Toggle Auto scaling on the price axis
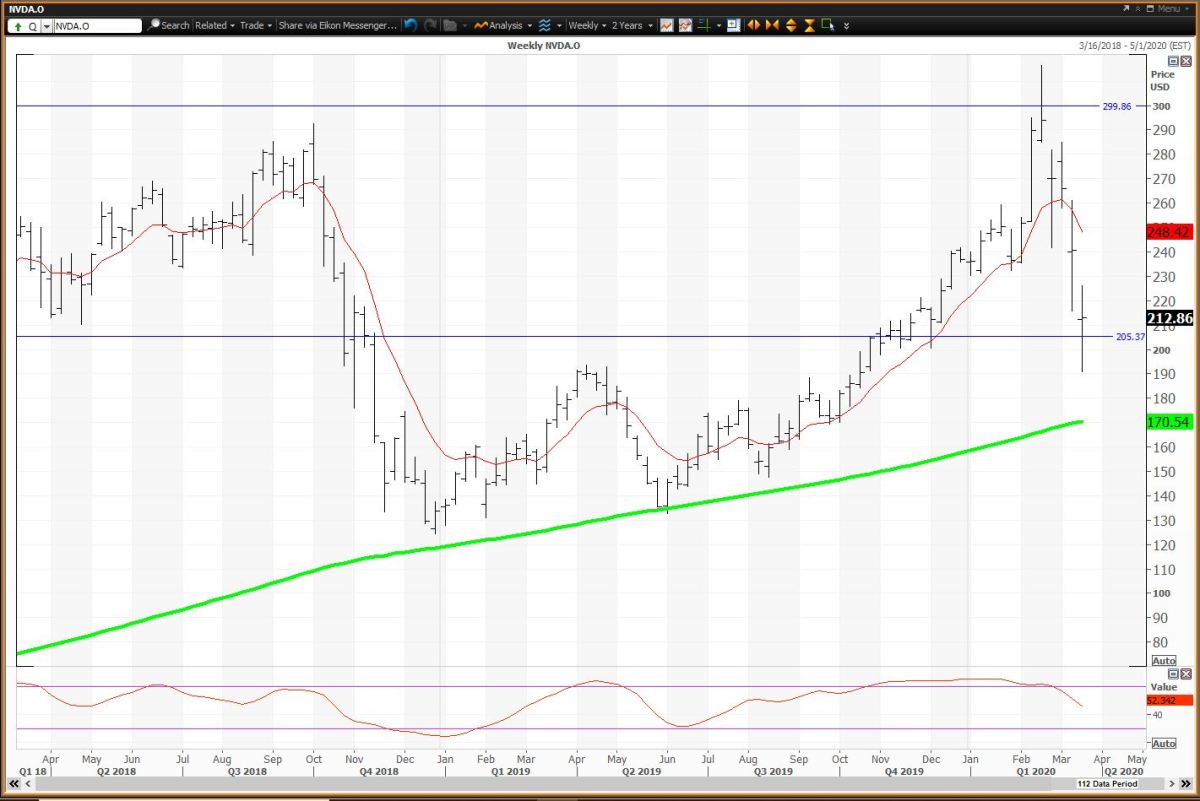1200x801 pixels. 1163,661
